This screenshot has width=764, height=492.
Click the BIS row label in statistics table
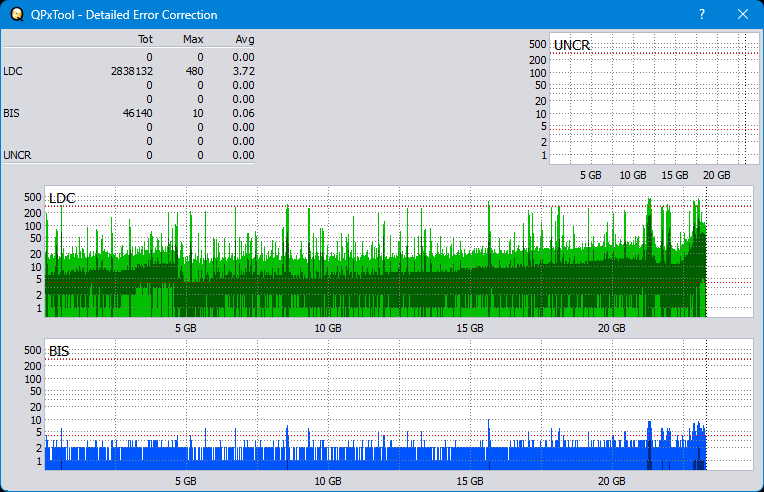(x=12, y=113)
